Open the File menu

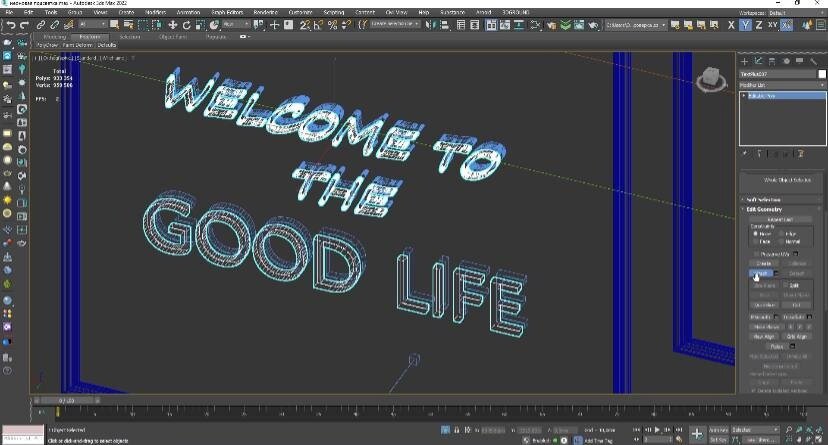(x=10, y=12)
